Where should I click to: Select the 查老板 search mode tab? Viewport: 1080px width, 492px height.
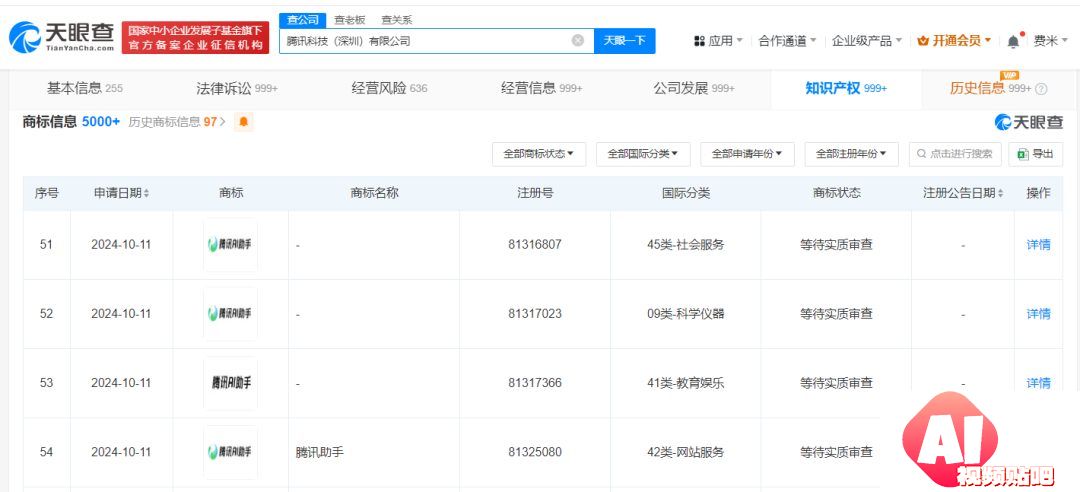pyautogui.click(x=349, y=20)
